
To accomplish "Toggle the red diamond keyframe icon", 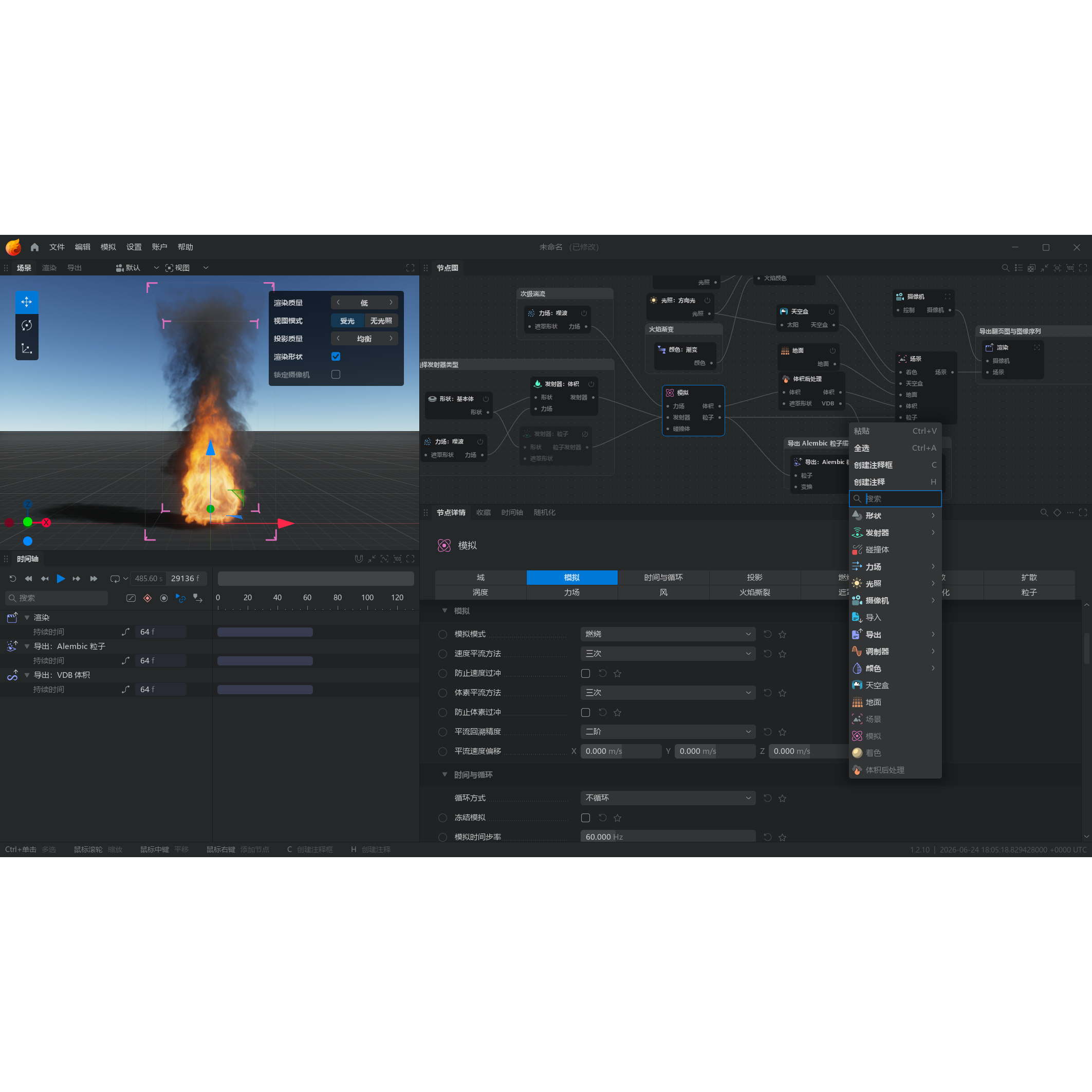I will 147,598.
